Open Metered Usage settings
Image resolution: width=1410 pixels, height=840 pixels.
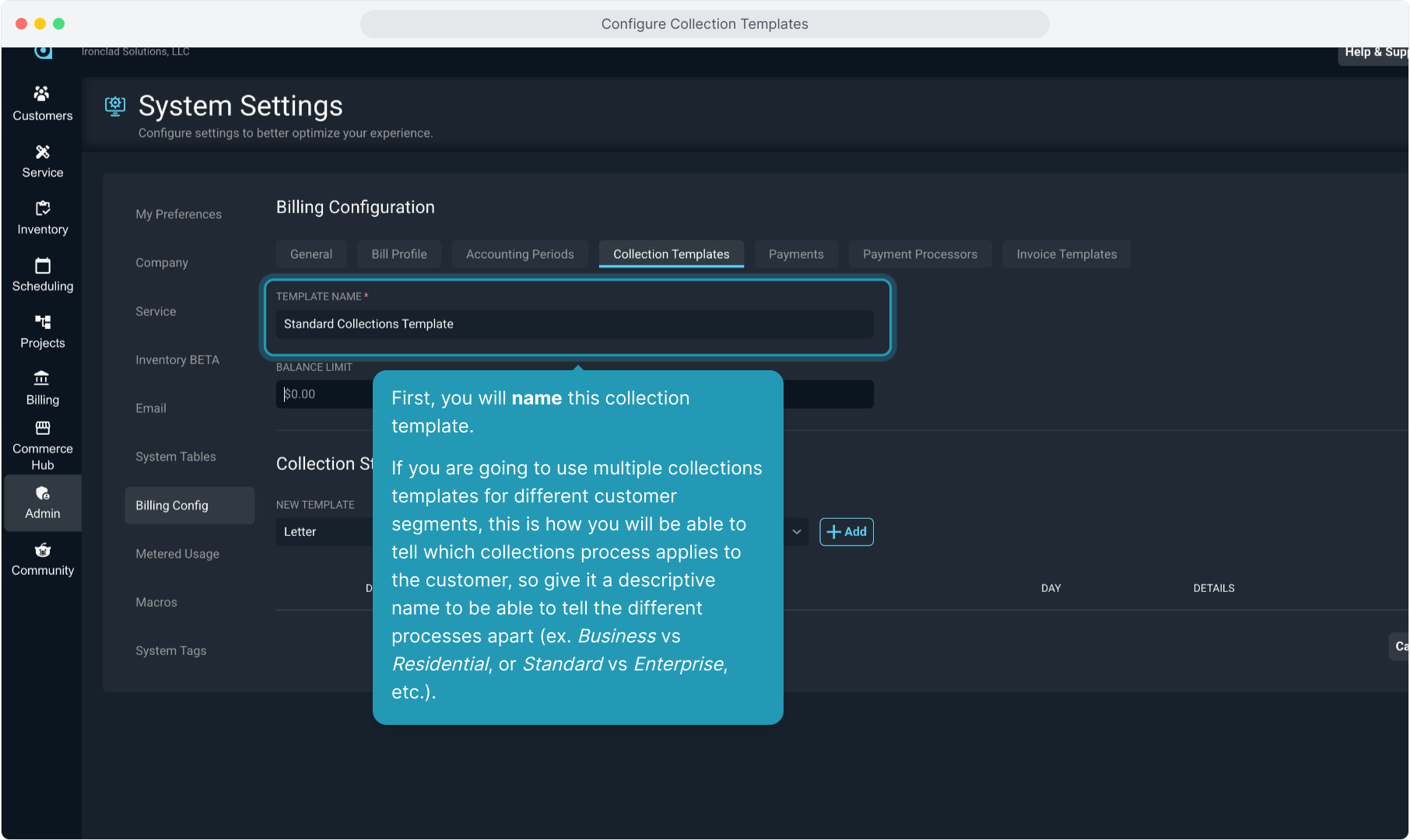click(177, 554)
